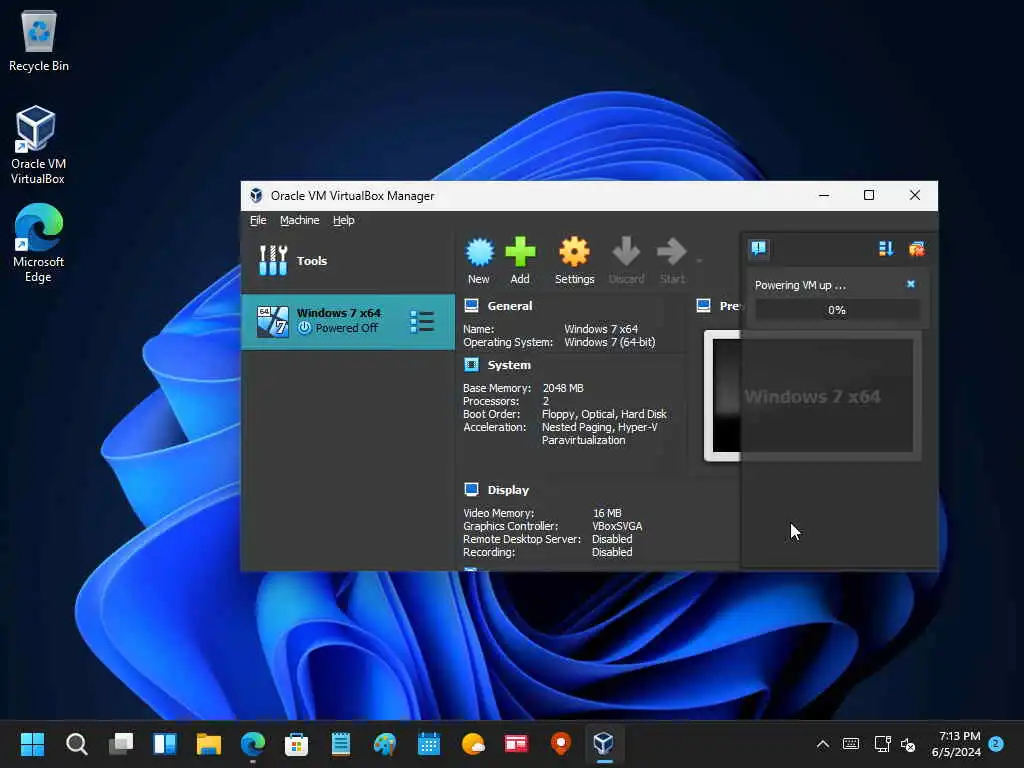
Task: Open Widgets from the taskbar
Action: tap(165, 744)
